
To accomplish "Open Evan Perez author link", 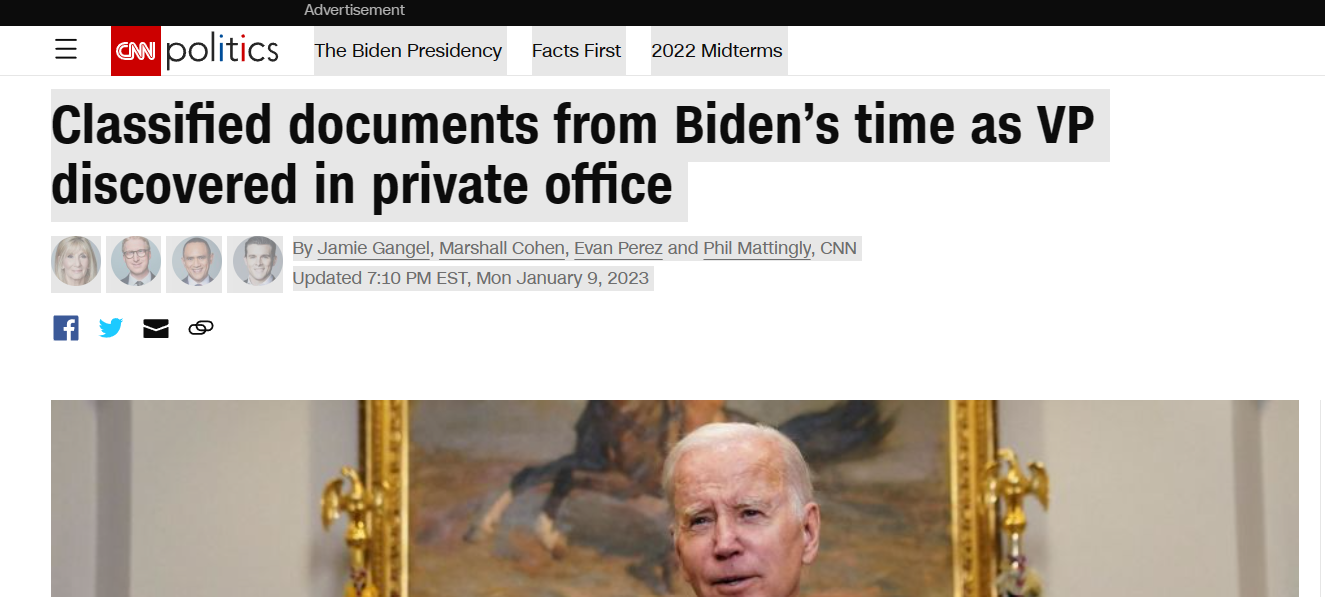I will pyautogui.click(x=618, y=248).
